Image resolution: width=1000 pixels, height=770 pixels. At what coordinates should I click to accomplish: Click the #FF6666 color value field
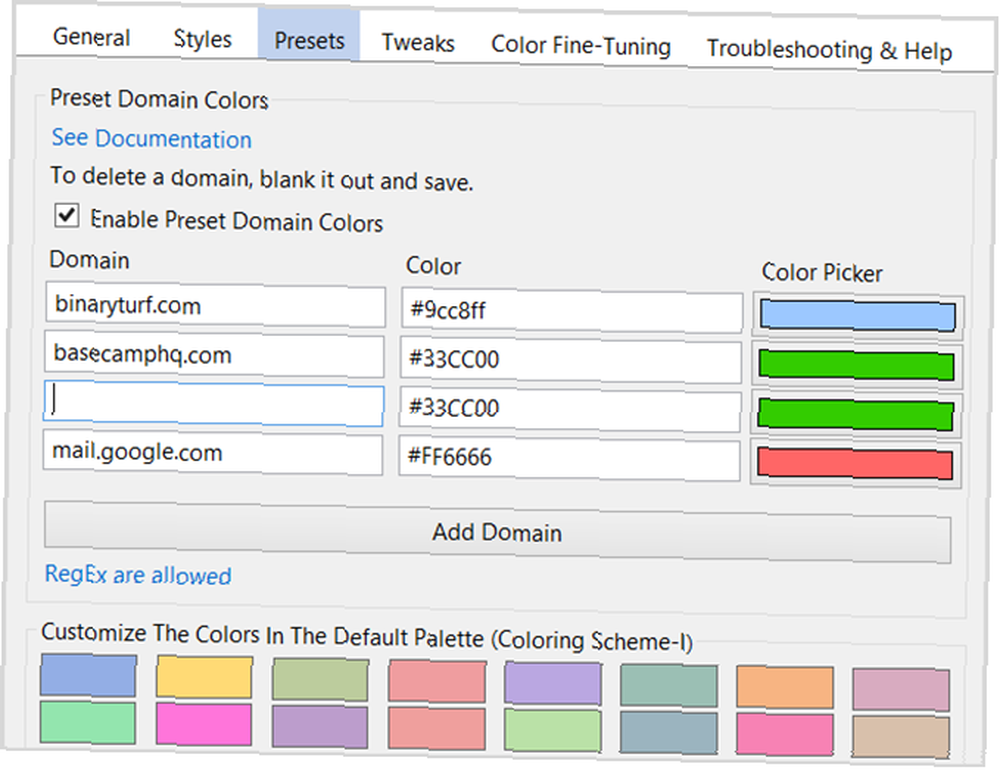(x=569, y=457)
